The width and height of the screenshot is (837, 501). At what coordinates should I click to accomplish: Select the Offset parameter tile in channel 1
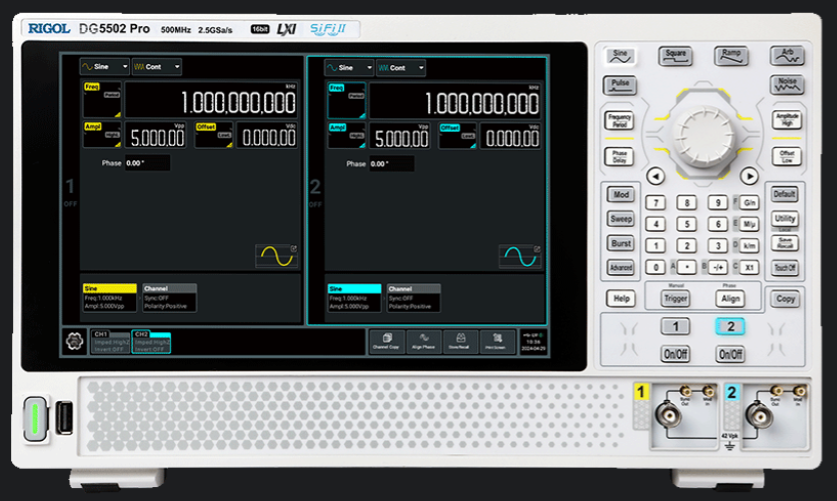click(x=214, y=135)
